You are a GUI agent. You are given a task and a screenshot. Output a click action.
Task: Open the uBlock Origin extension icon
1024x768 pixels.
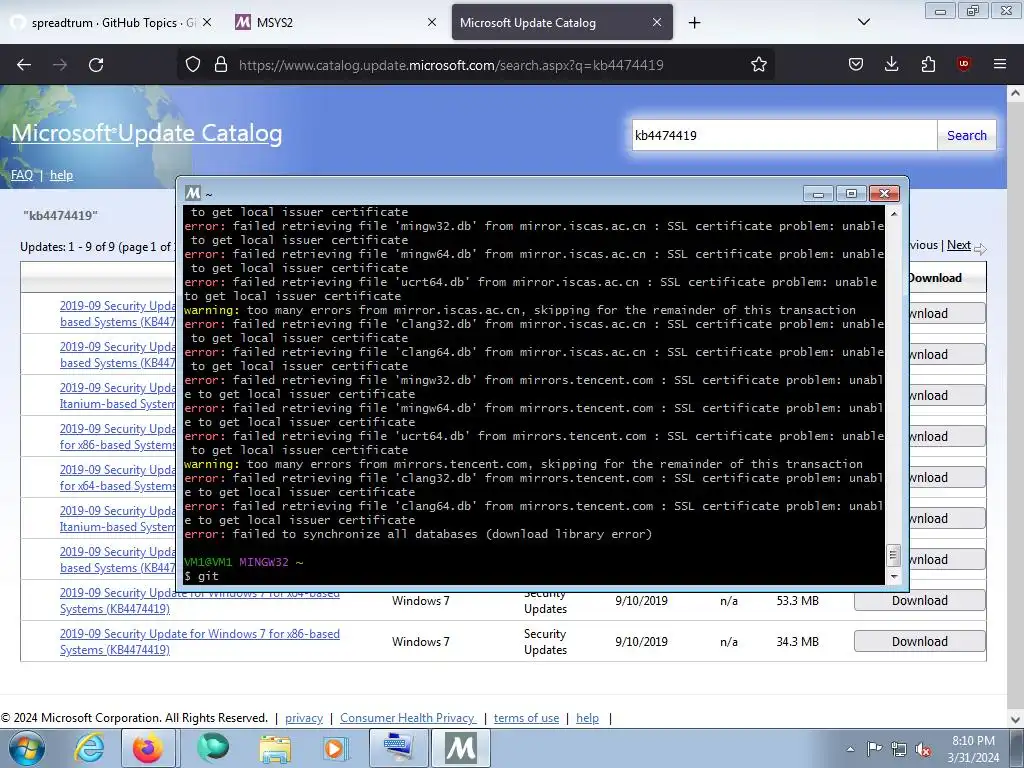point(963,65)
